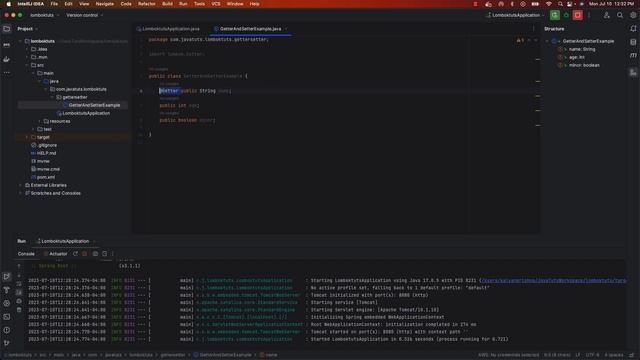Click the macOS Wi-Fi menu bar icon
The image size is (640, 360).
coord(549,4)
